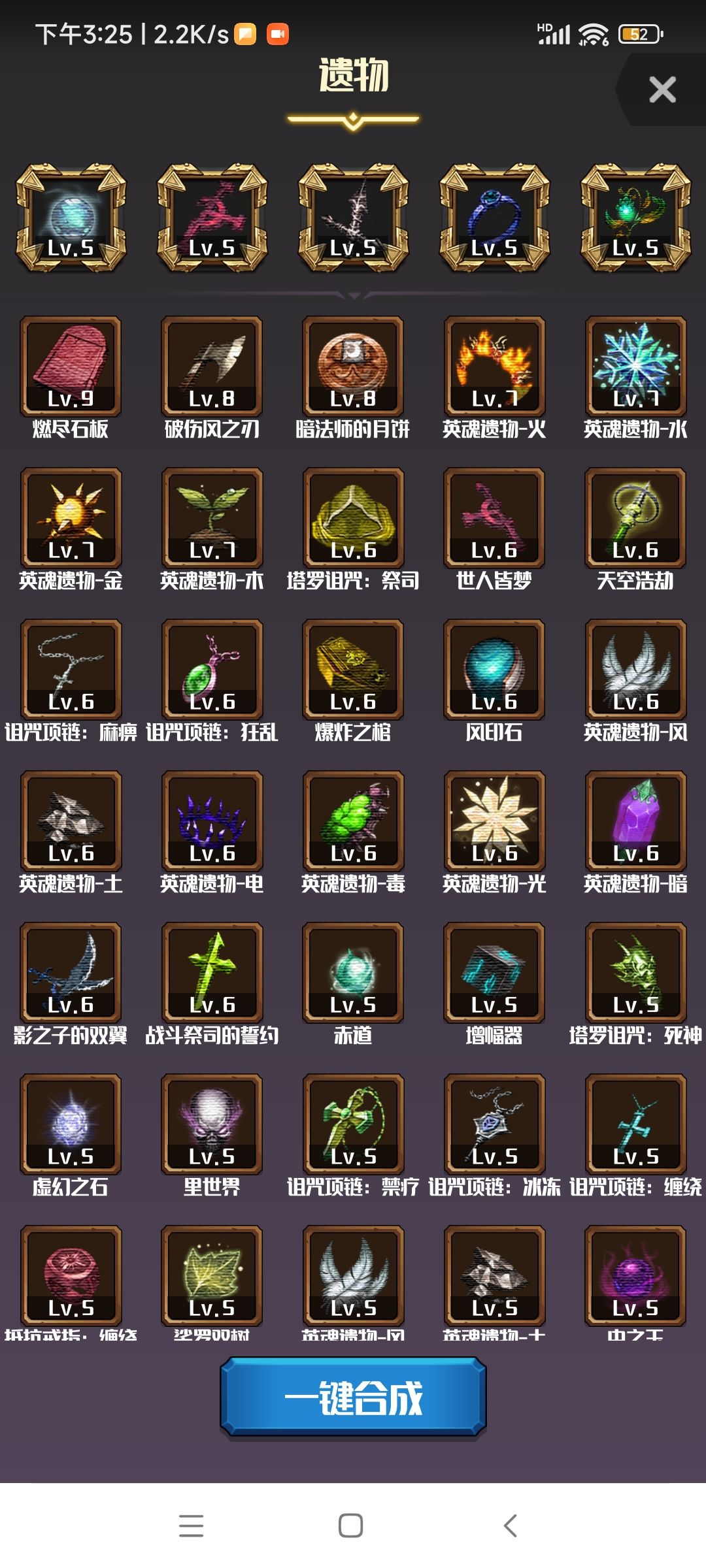Image resolution: width=706 pixels, height=1568 pixels.
Task: Tap the Android home navigation button
Action: [x=351, y=1526]
